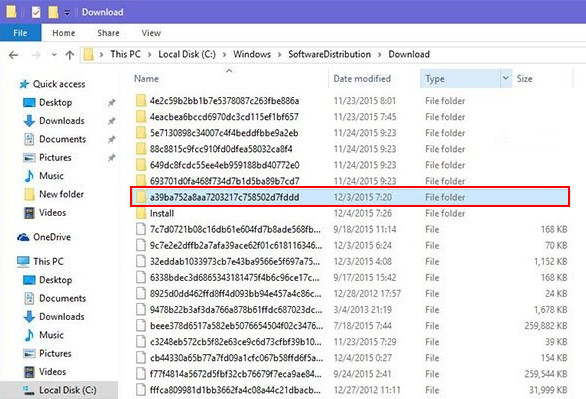Open pinned Documents under Quick access

(x=62, y=139)
